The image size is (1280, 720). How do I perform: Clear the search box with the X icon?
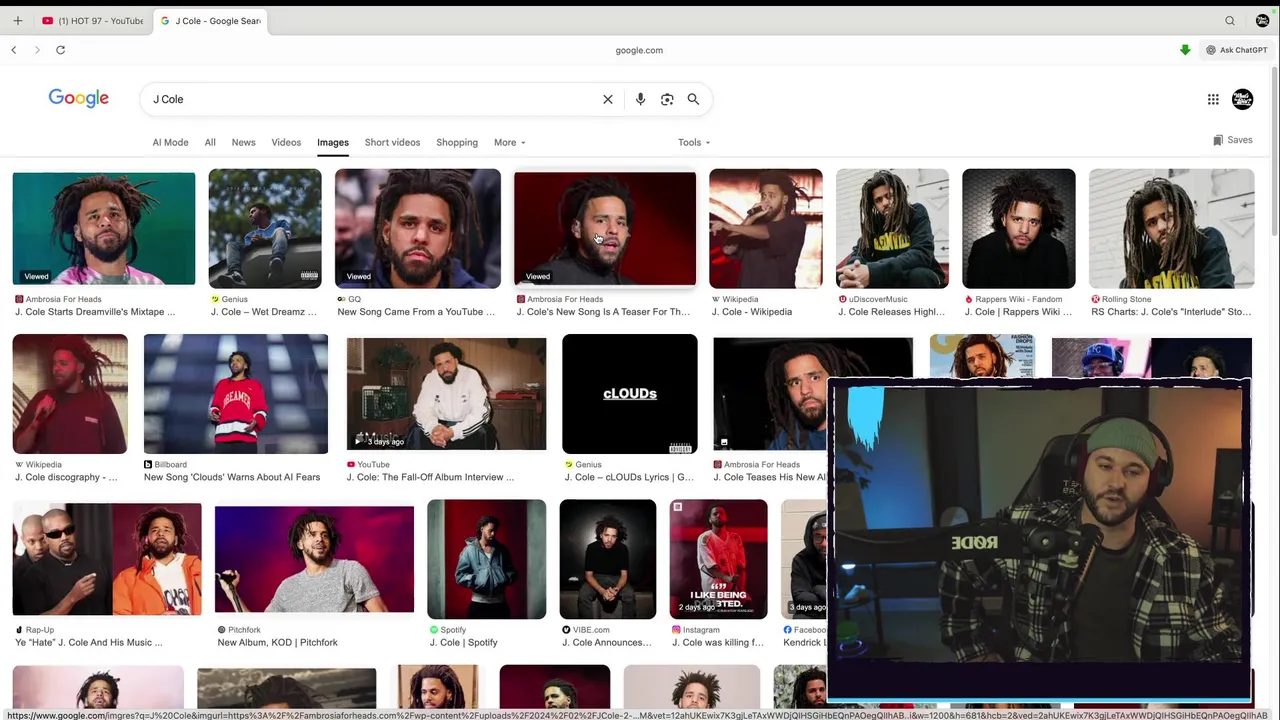click(x=607, y=99)
